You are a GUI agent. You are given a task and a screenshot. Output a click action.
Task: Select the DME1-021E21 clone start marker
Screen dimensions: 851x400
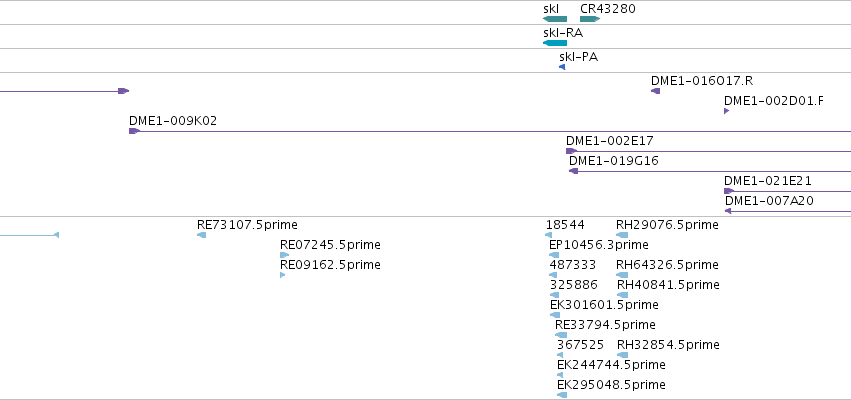729,191
